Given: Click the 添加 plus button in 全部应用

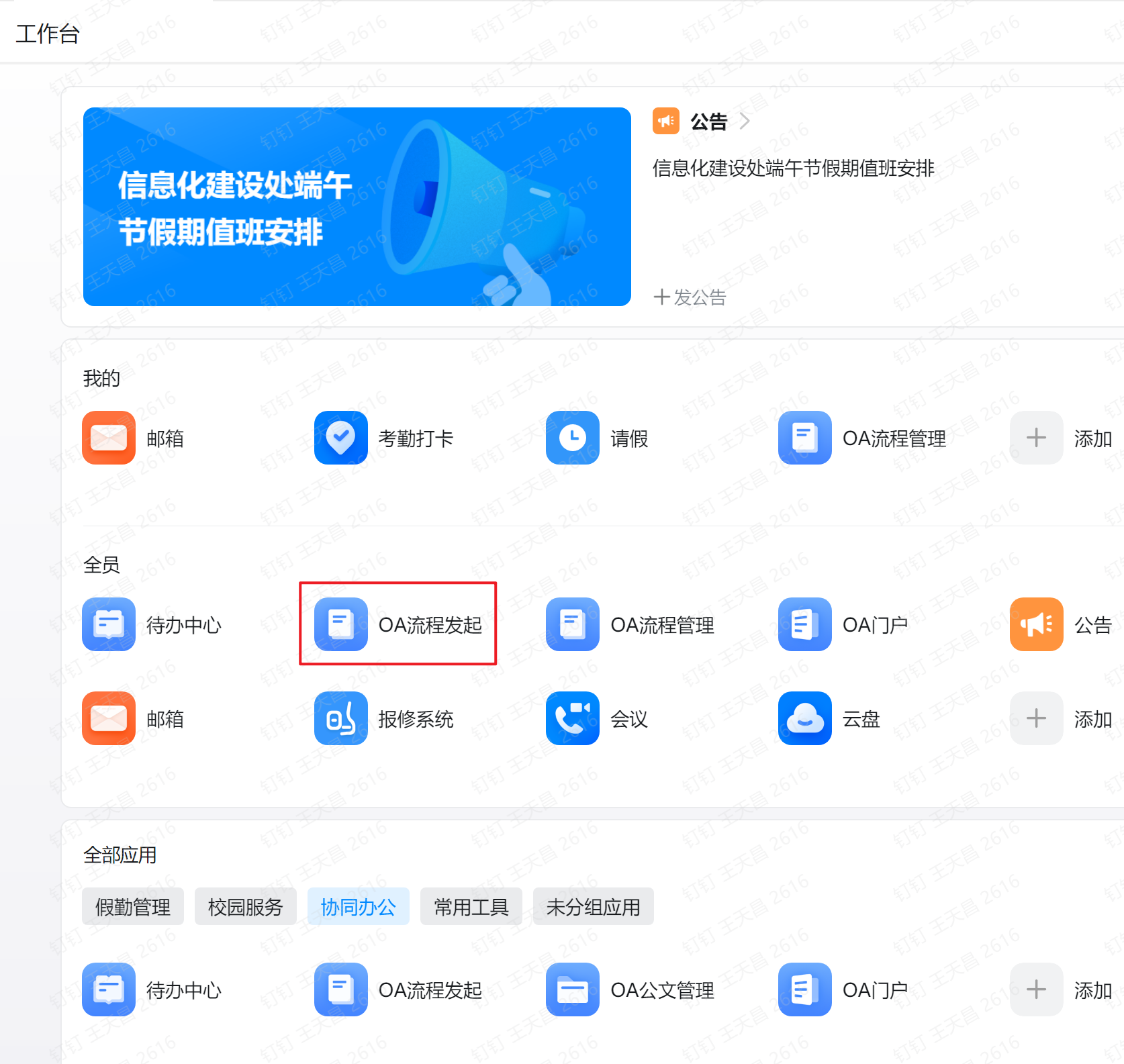Looking at the screenshot, I should pos(1036,989).
